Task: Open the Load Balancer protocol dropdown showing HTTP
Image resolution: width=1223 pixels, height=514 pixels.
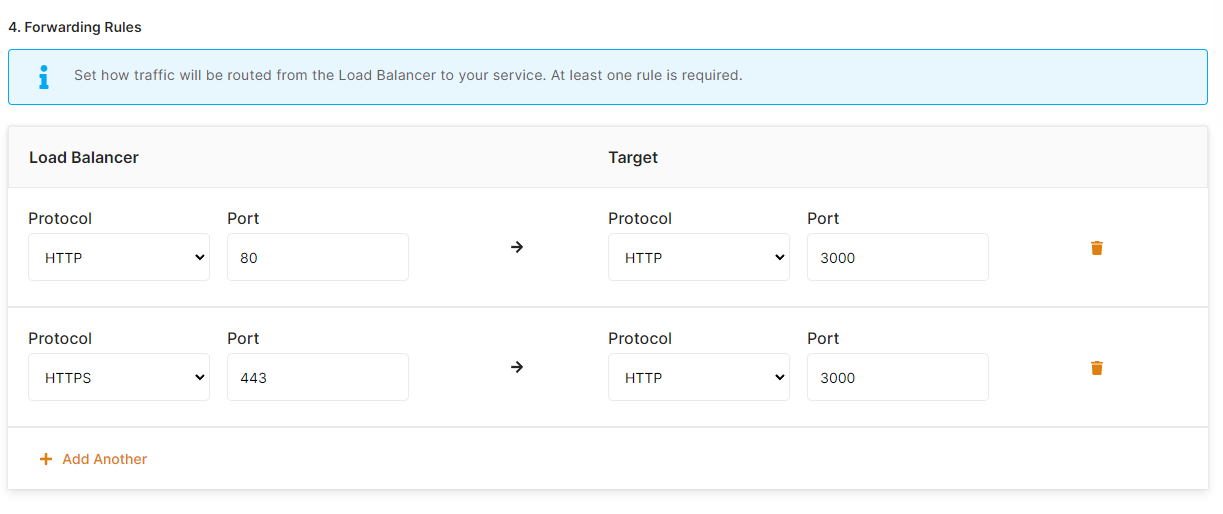Action: [119, 257]
